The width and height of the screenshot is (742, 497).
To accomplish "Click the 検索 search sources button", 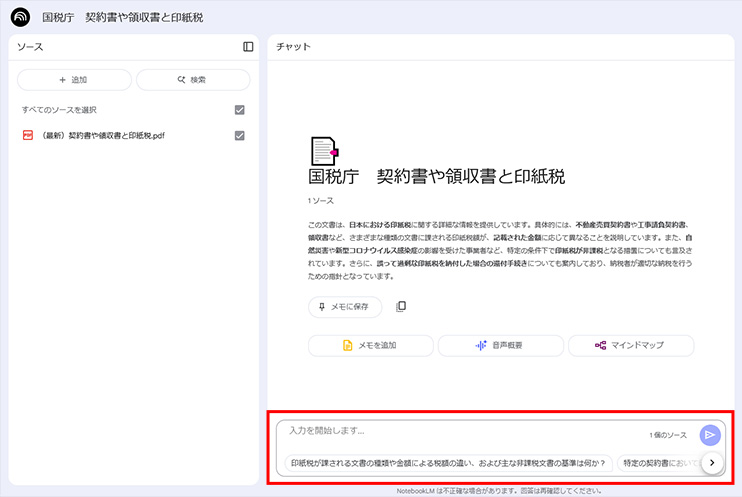I will click(x=193, y=80).
